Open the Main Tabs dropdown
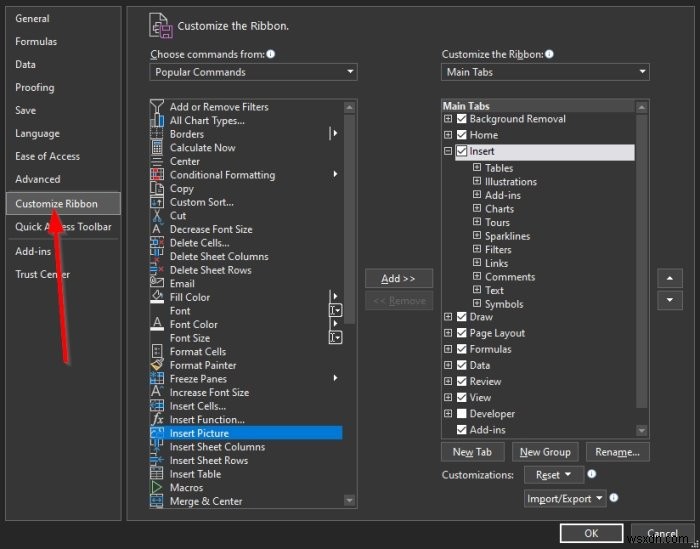This screenshot has width=700, height=549. [545, 72]
